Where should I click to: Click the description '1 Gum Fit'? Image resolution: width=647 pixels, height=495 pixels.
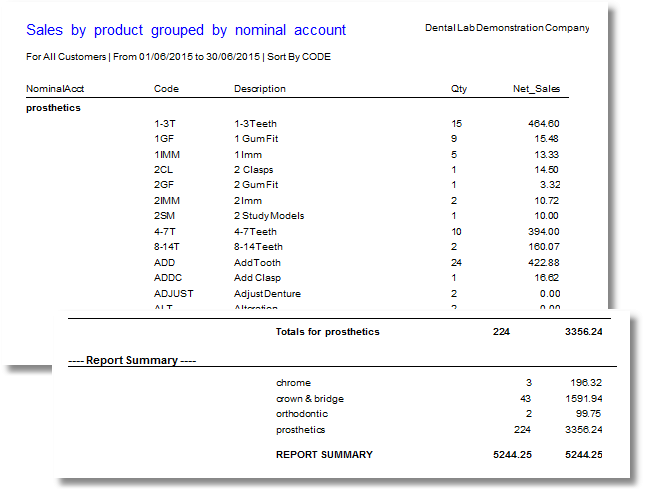(256, 139)
